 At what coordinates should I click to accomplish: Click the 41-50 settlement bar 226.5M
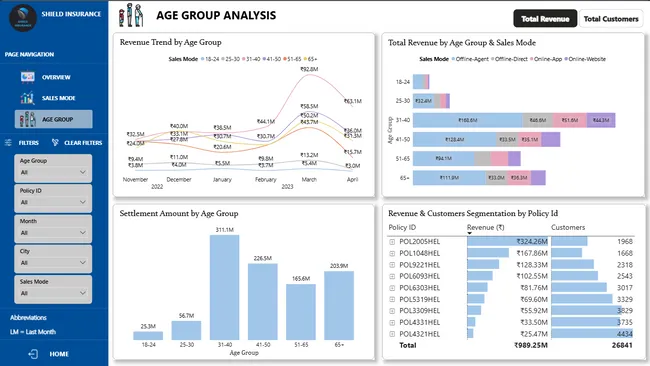[x=263, y=302]
